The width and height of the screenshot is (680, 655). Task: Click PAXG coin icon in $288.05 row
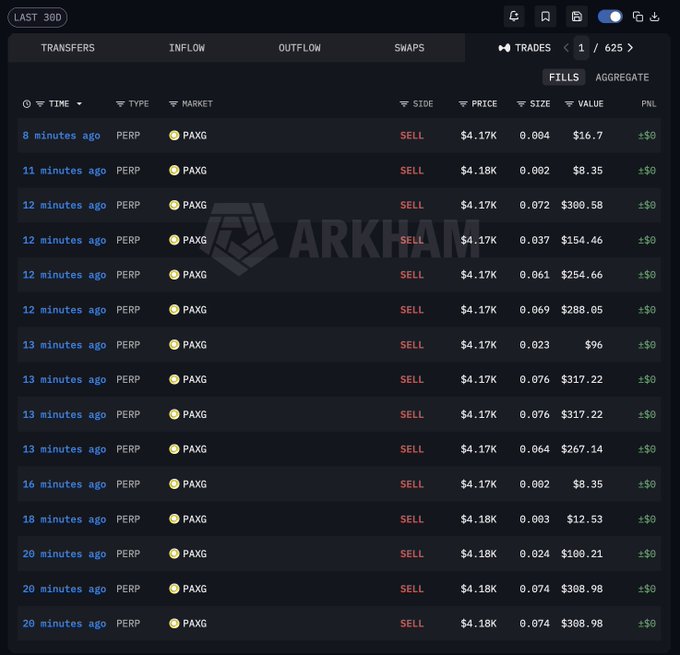tap(174, 310)
